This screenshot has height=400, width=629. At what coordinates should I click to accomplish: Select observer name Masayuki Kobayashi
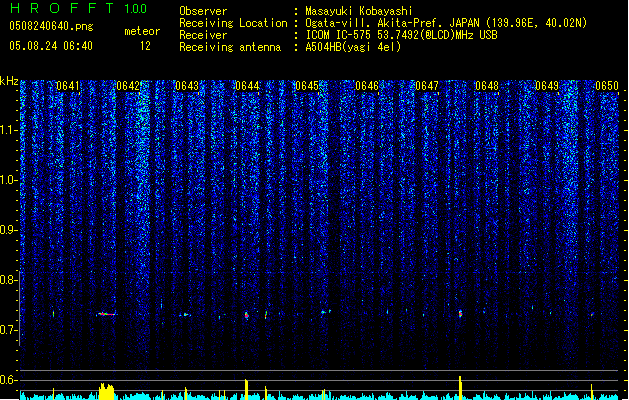tap(358, 11)
